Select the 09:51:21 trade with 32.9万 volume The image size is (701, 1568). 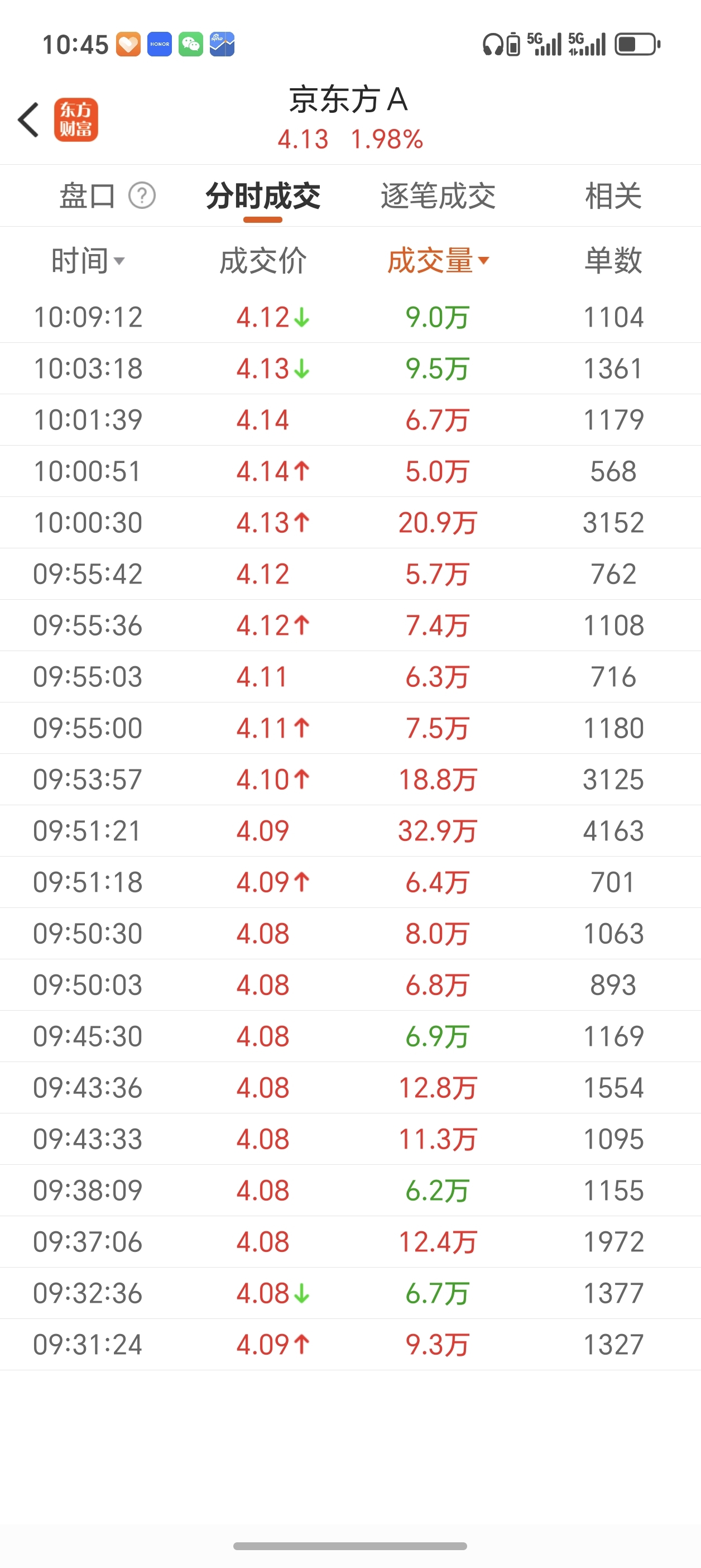350,830
